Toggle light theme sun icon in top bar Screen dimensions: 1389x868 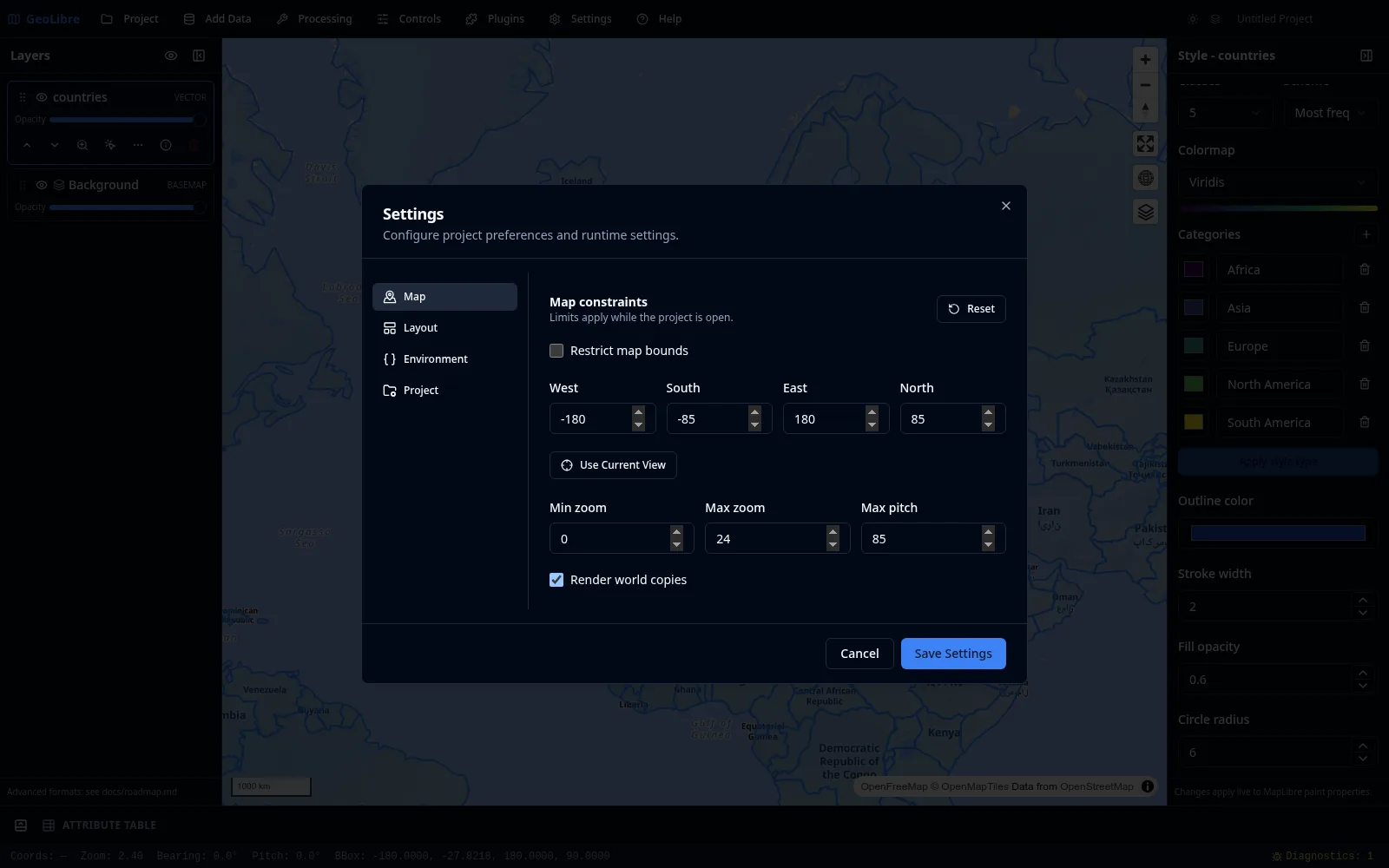[1193, 18]
